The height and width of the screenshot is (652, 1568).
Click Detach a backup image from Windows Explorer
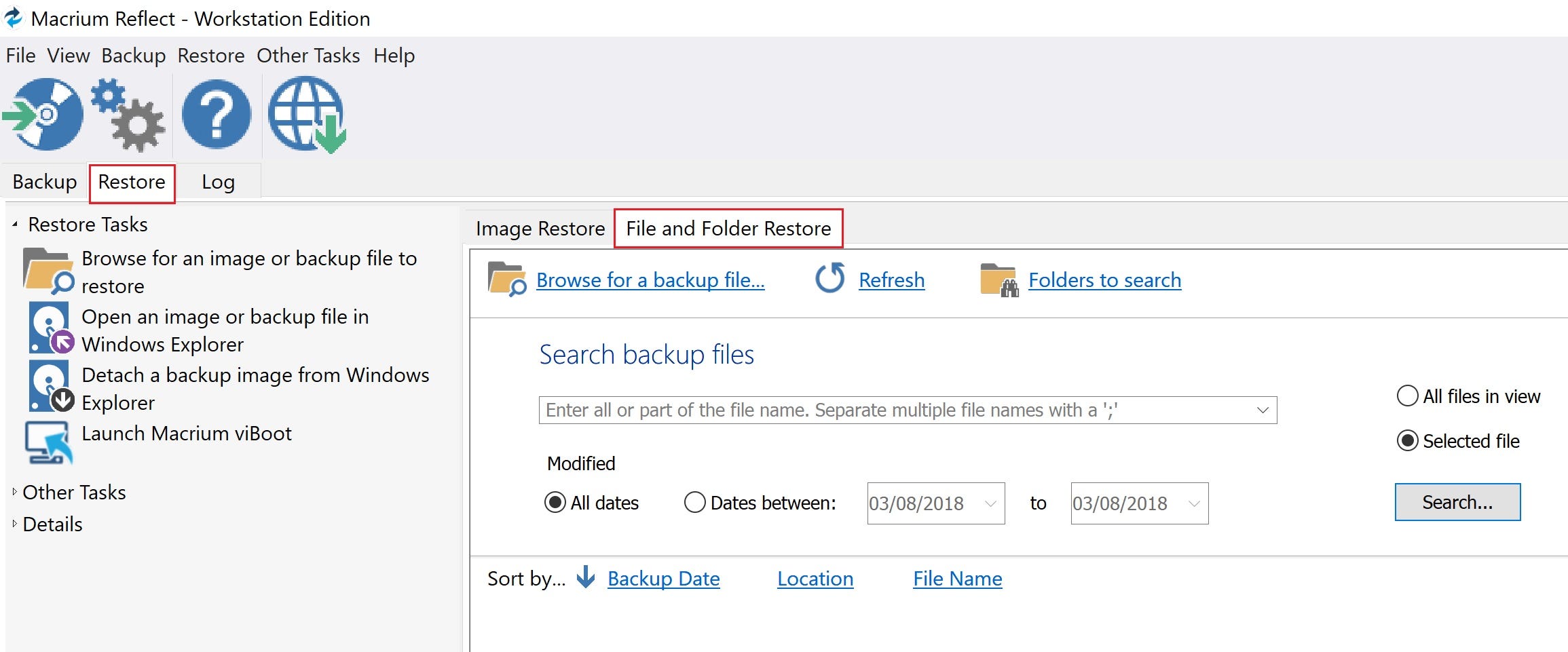pyautogui.click(x=255, y=388)
